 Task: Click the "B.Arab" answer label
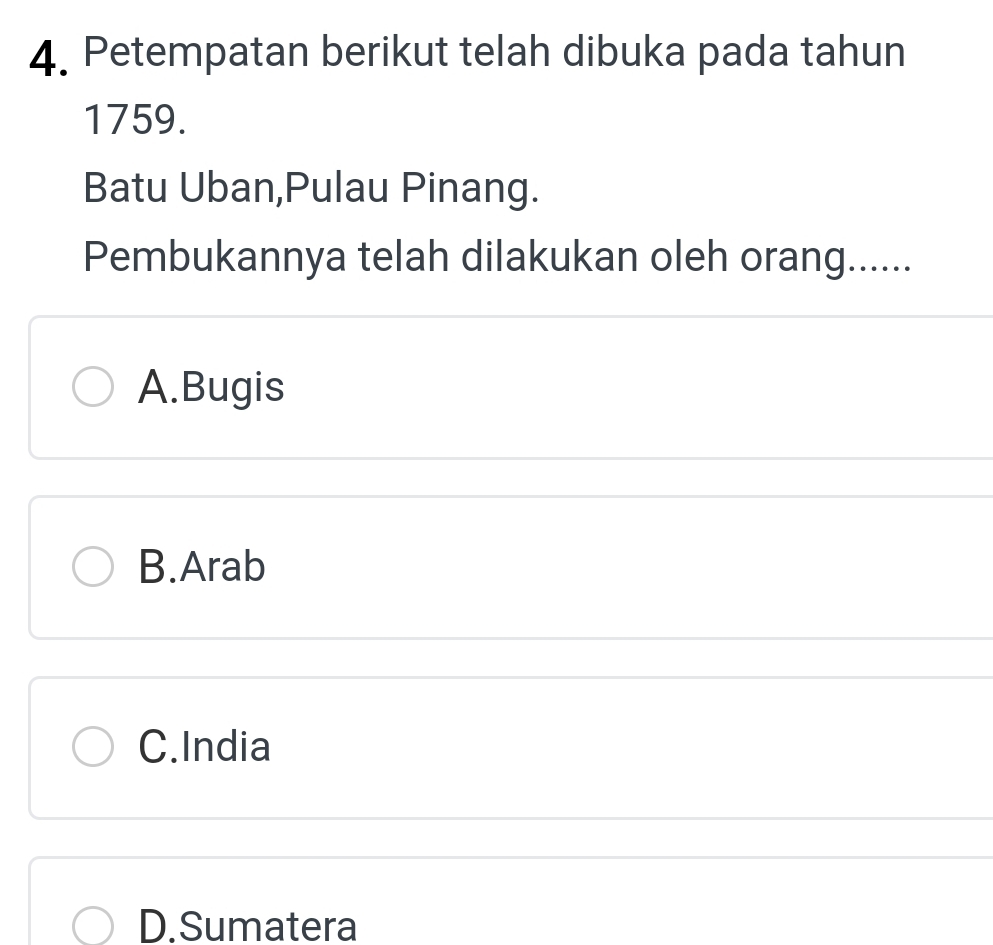(x=203, y=568)
